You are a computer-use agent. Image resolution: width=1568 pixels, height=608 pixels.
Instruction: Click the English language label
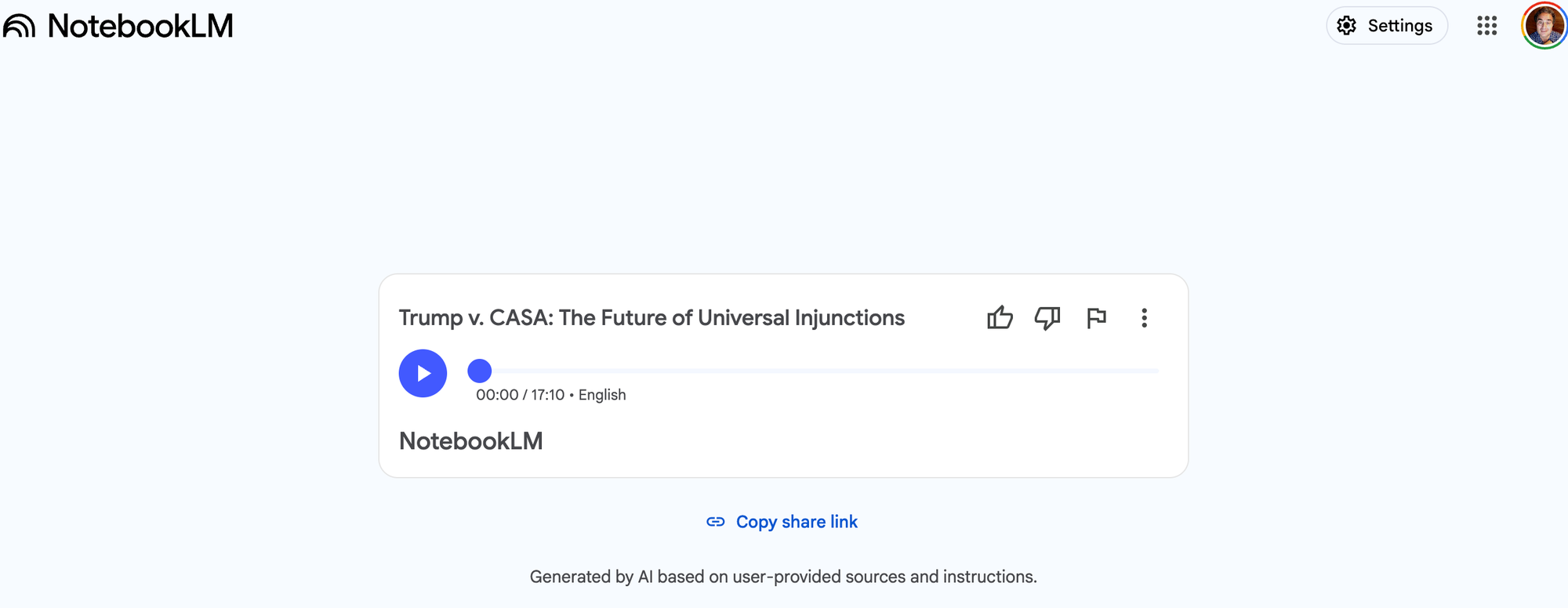(x=602, y=395)
